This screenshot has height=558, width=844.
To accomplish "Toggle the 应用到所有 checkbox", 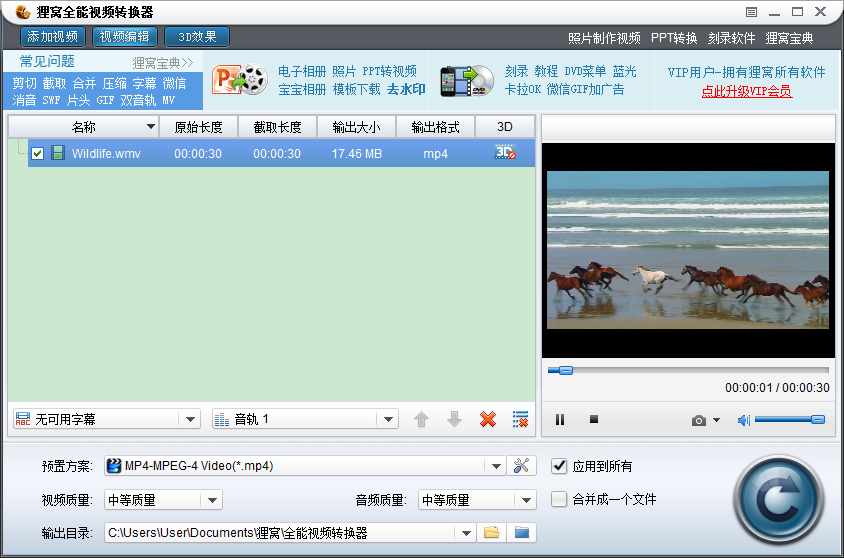I will pyautogui.click(x=560, y=466).
